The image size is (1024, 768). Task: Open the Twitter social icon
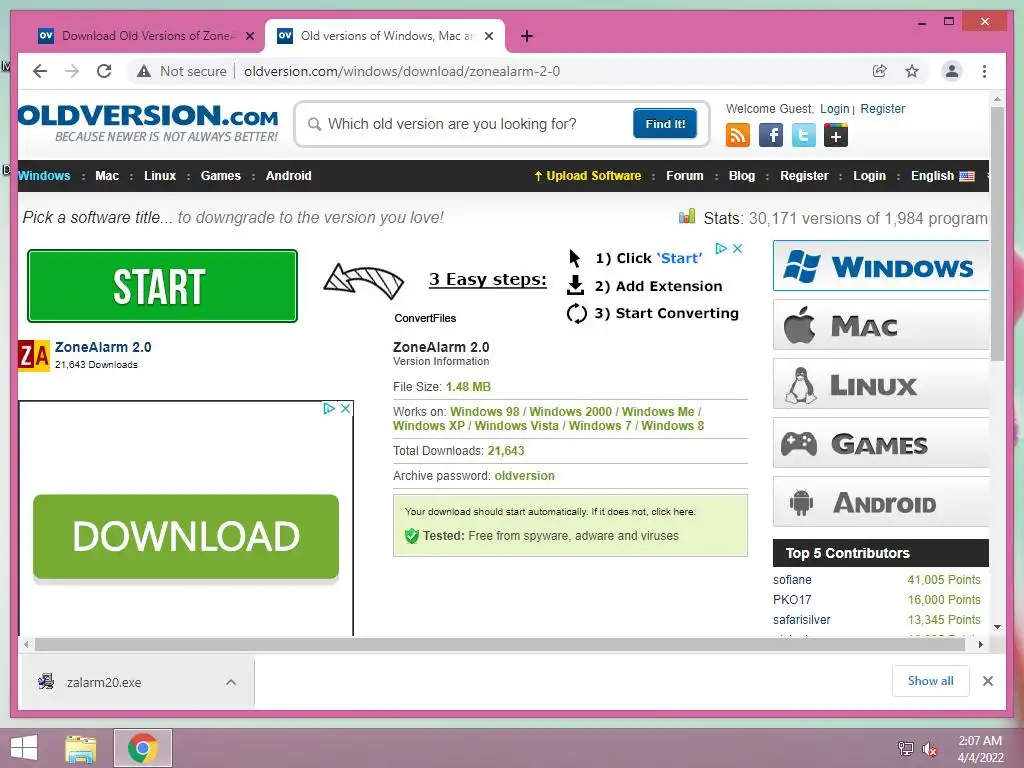click(803, 135)
